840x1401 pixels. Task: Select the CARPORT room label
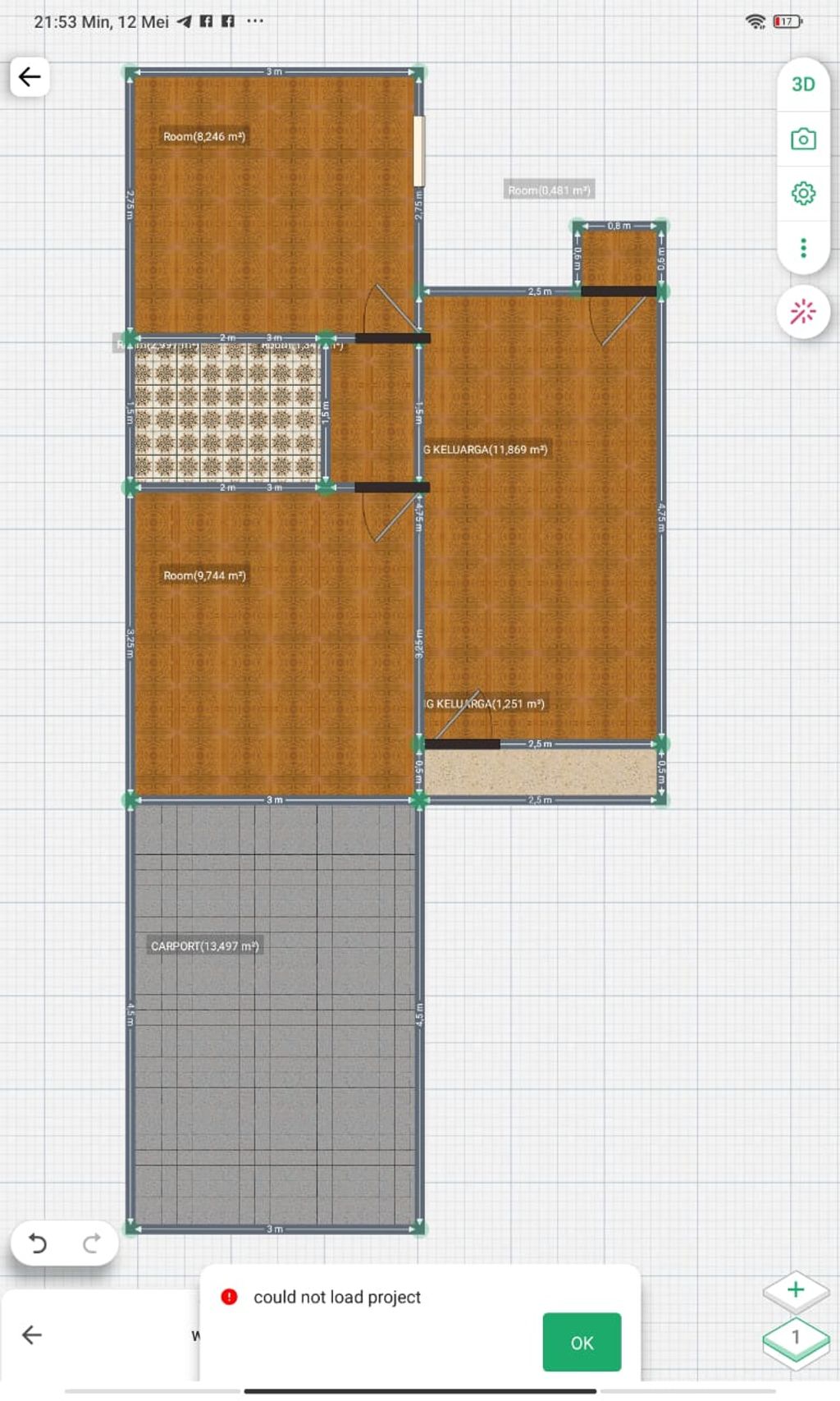point(204,946)
